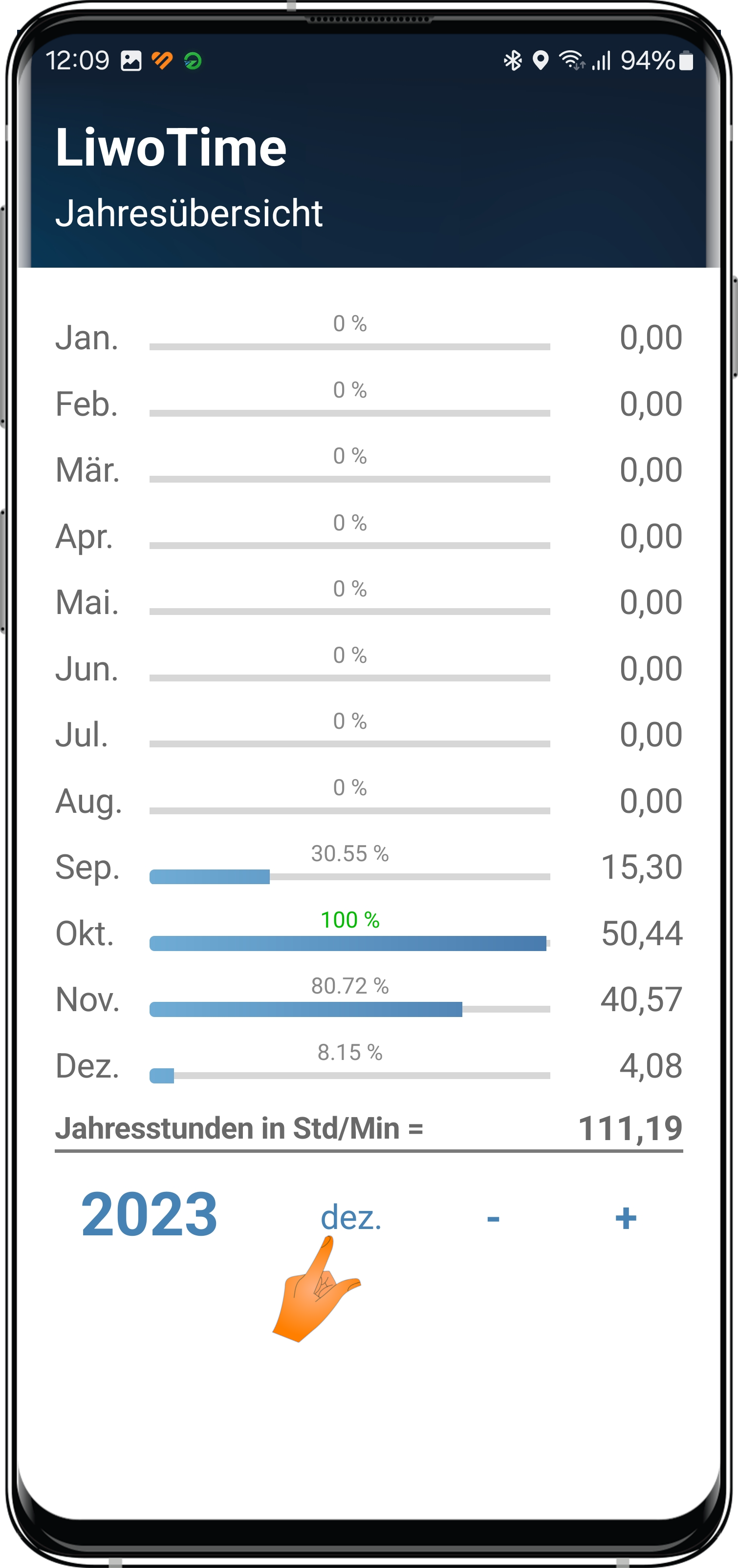Tap the battery icon in status bar
The width and height of the screenshot is (738, 1568).
686,61
